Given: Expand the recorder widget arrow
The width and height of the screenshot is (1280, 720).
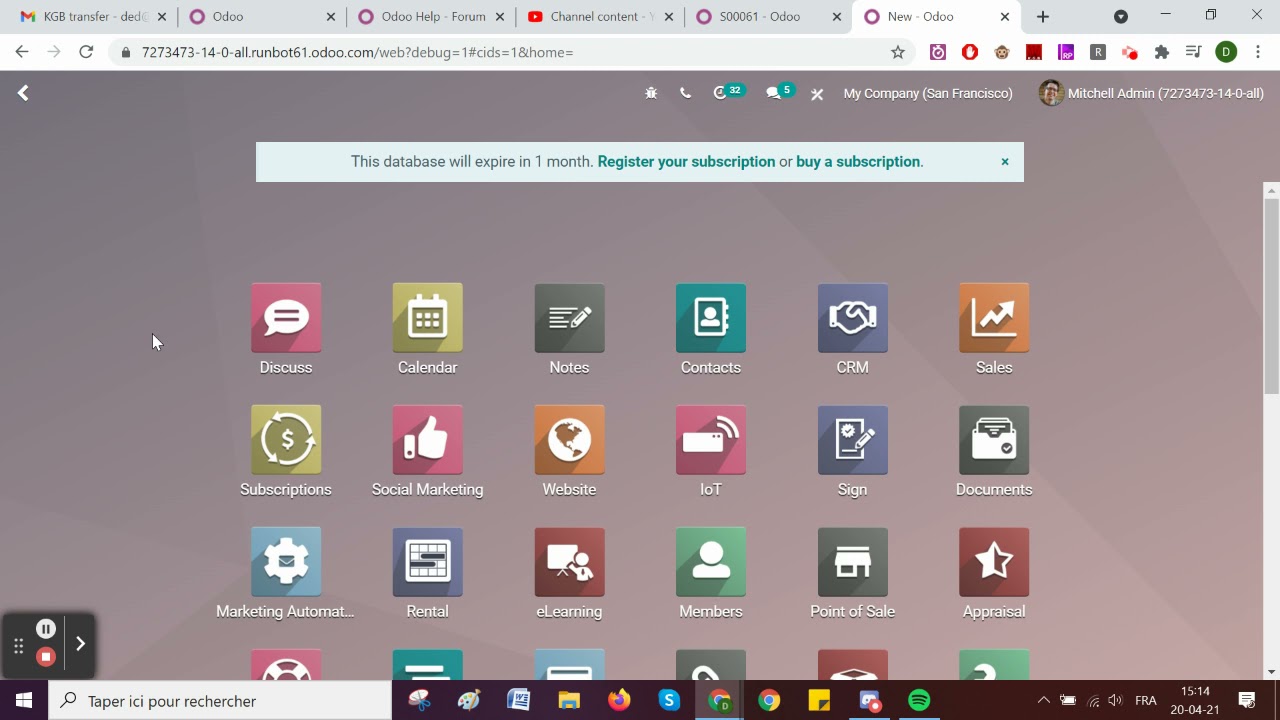Looking at the screenshot, I should [80, 643].
